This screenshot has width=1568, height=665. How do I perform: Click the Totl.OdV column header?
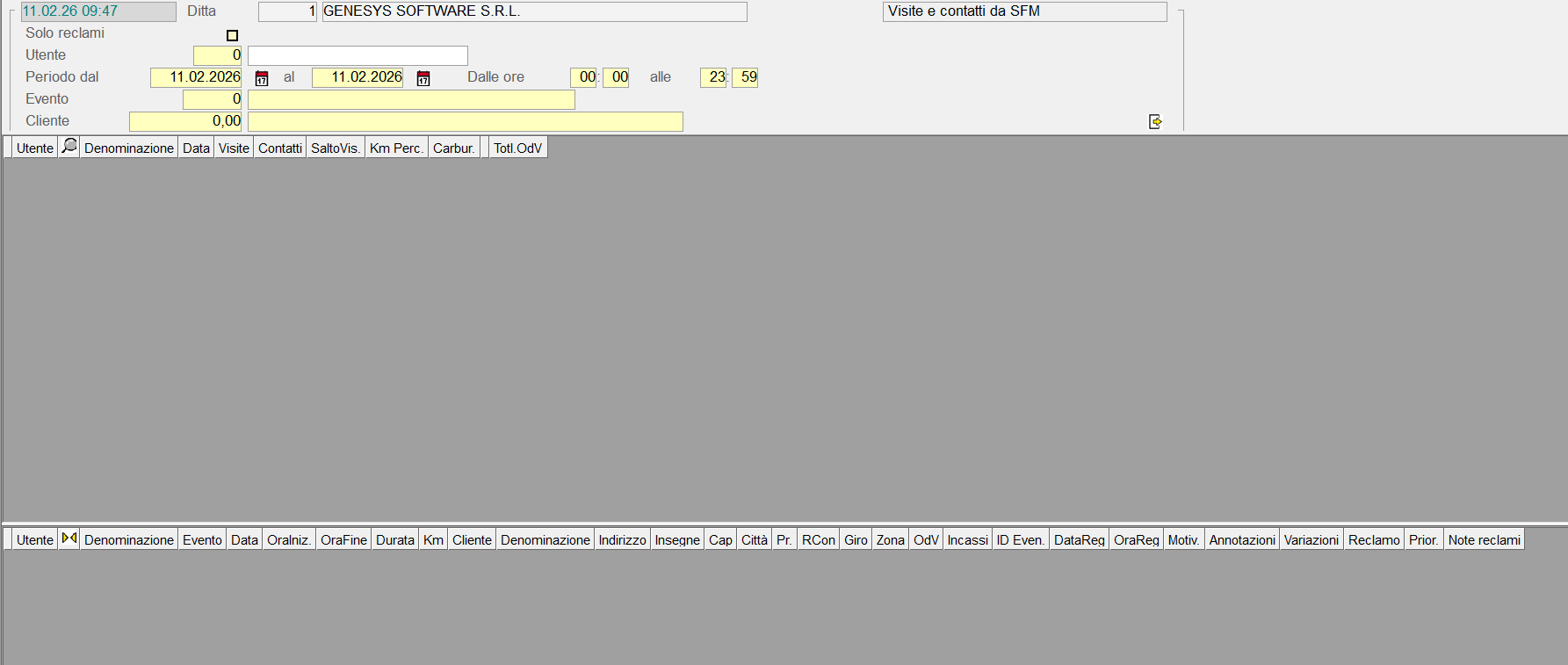[517, 148]
